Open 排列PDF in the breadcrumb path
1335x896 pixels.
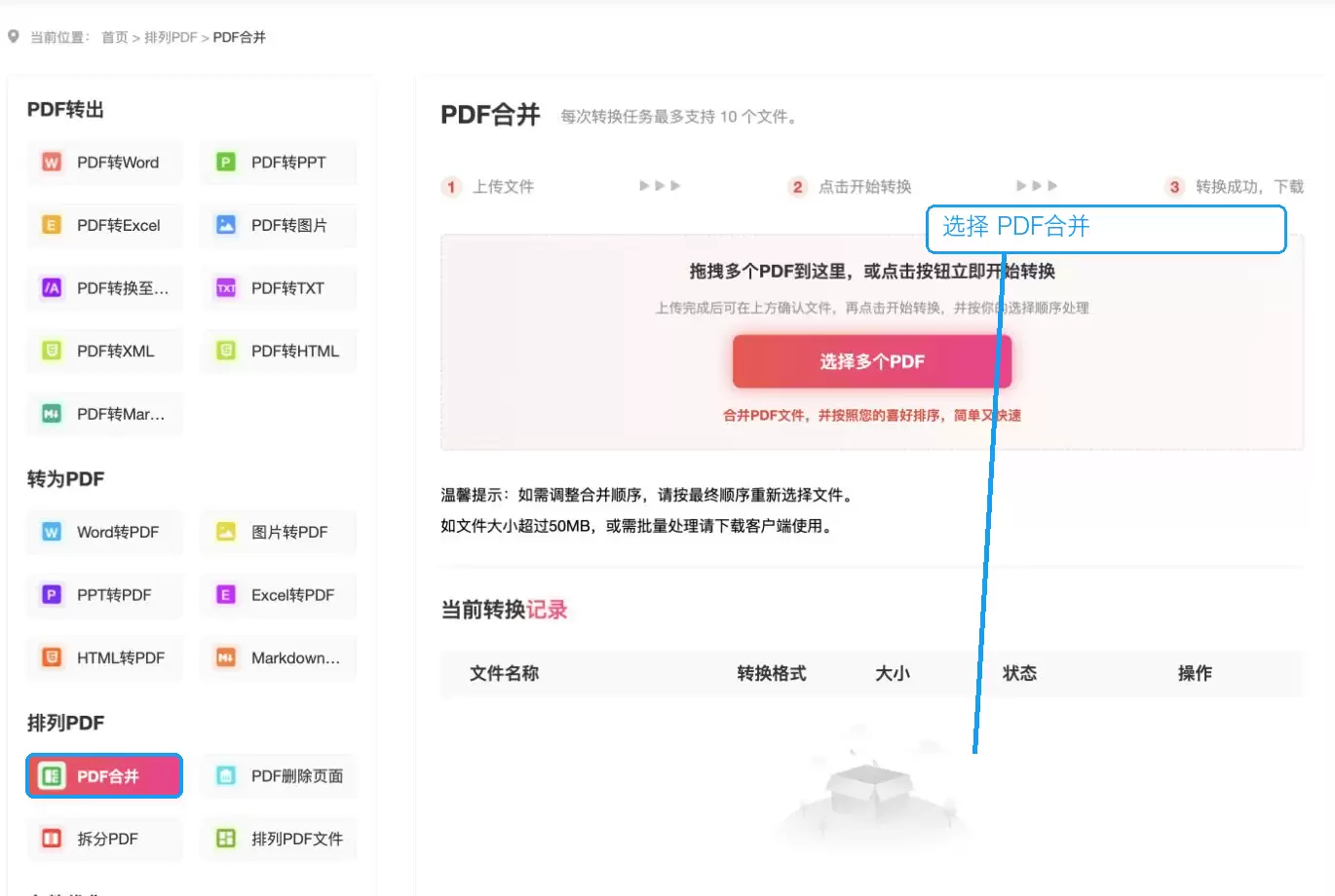[x=171, y=37]
